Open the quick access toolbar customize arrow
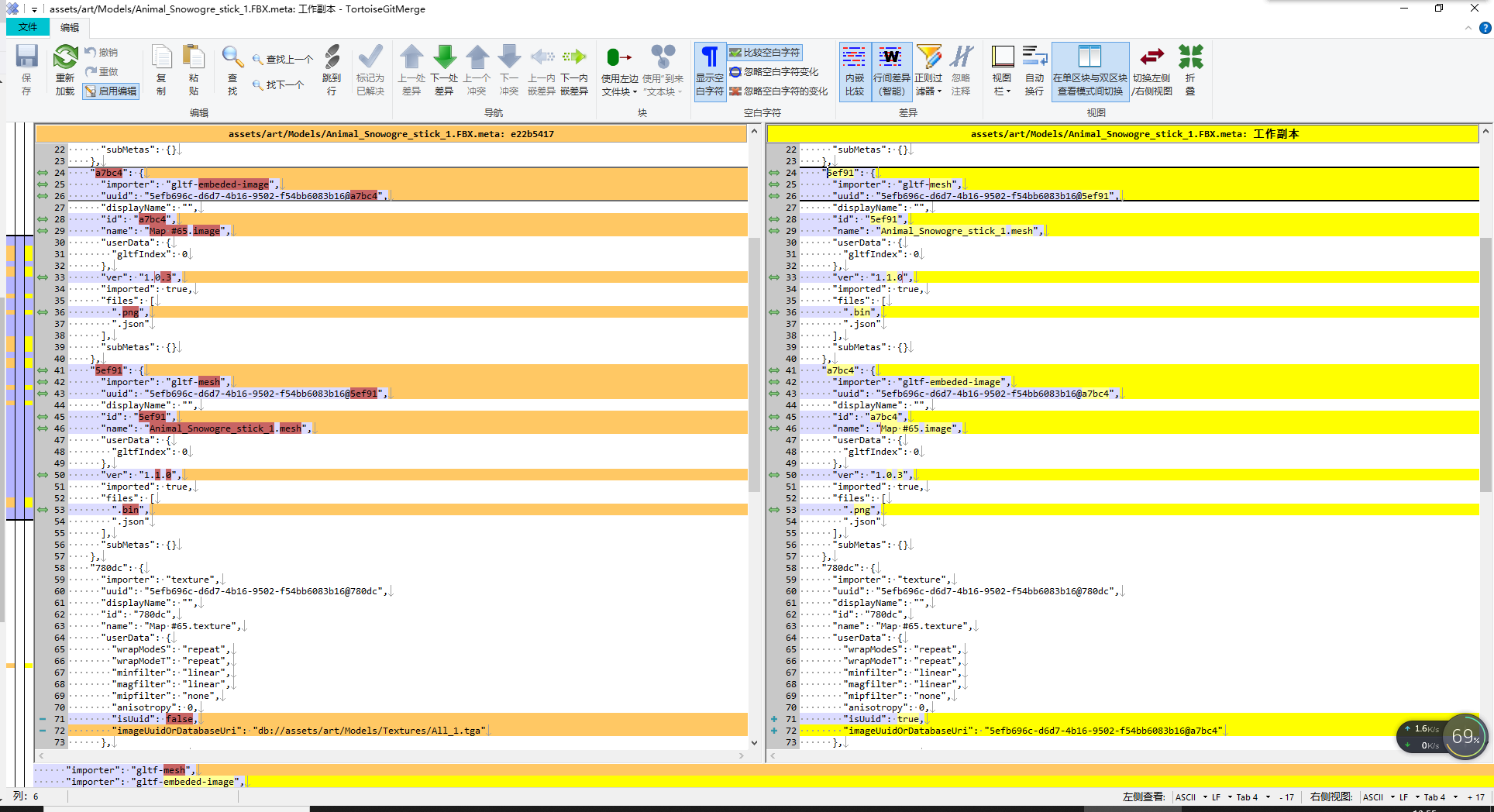The height and width of the screenshot is (812, 1494). point(34,9)
